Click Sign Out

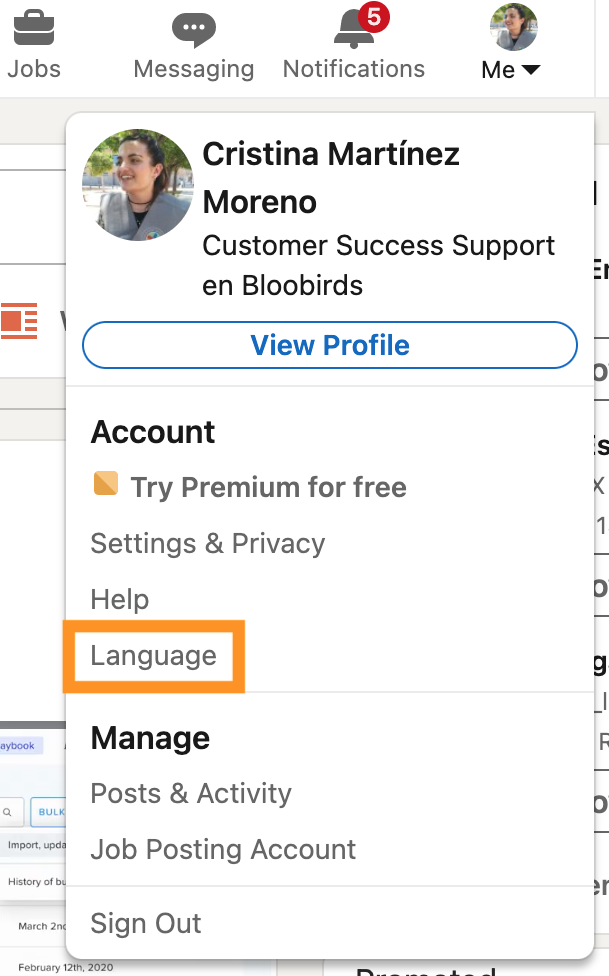click(x=146, y=923)
